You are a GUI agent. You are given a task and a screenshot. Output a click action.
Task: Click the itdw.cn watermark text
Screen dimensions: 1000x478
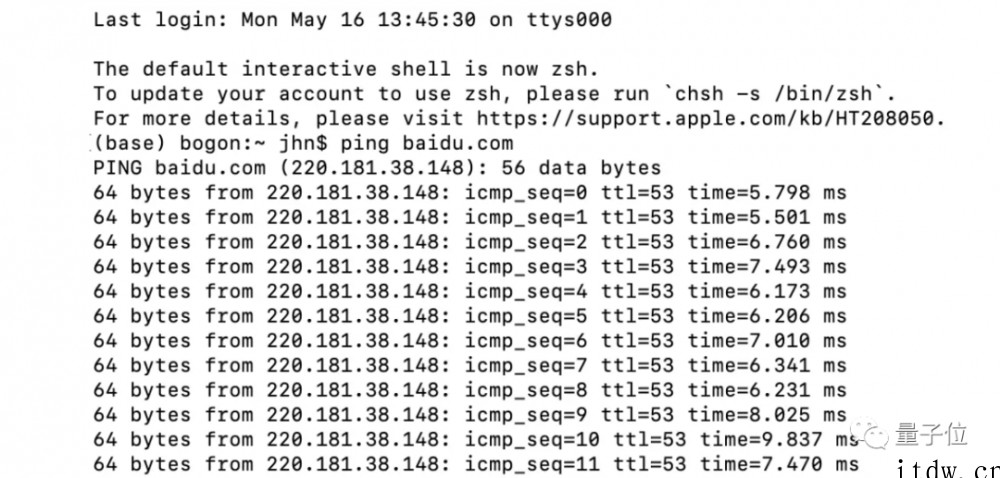948,470
